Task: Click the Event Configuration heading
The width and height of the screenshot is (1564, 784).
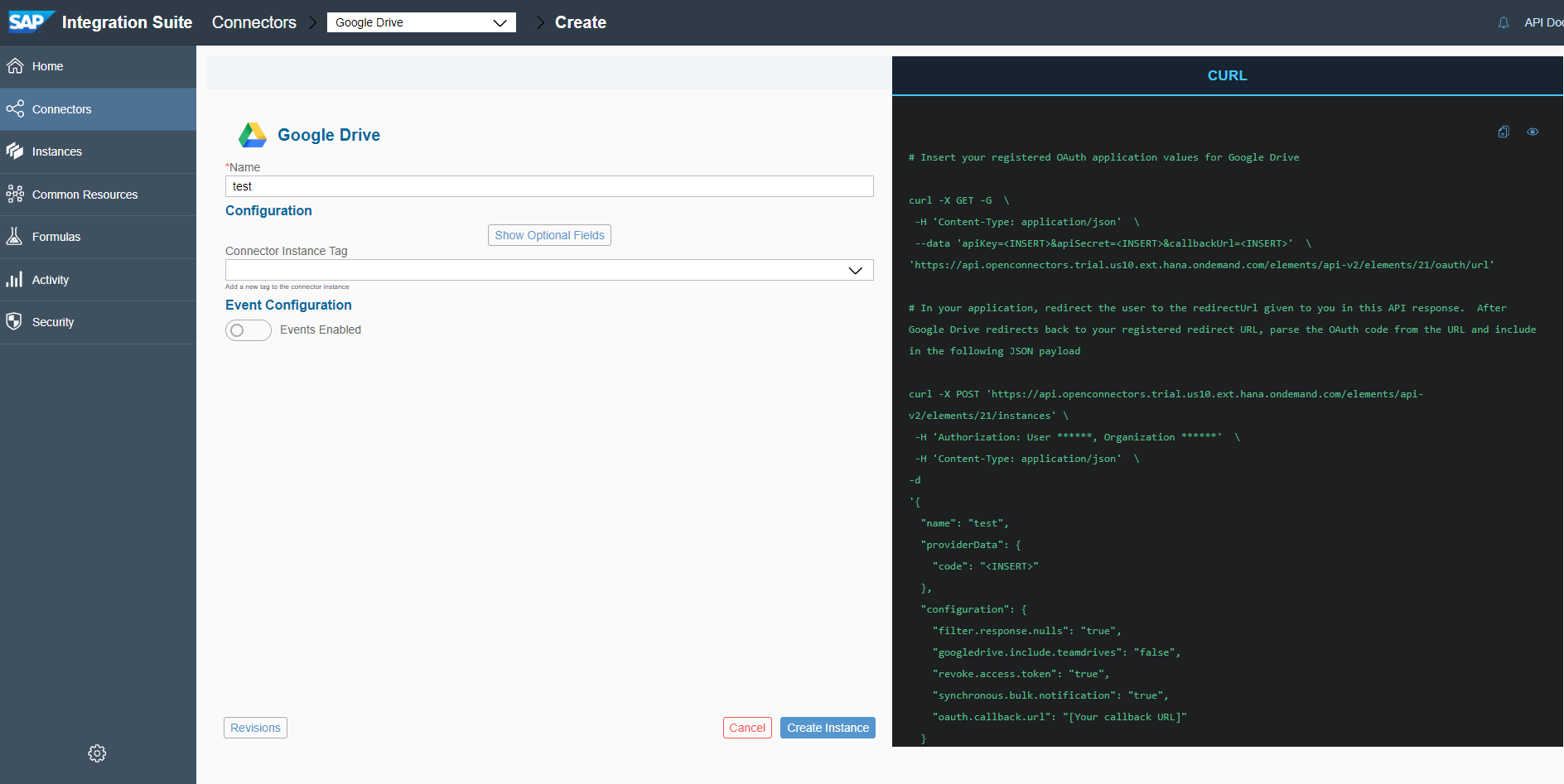Action: pos(288,305)
